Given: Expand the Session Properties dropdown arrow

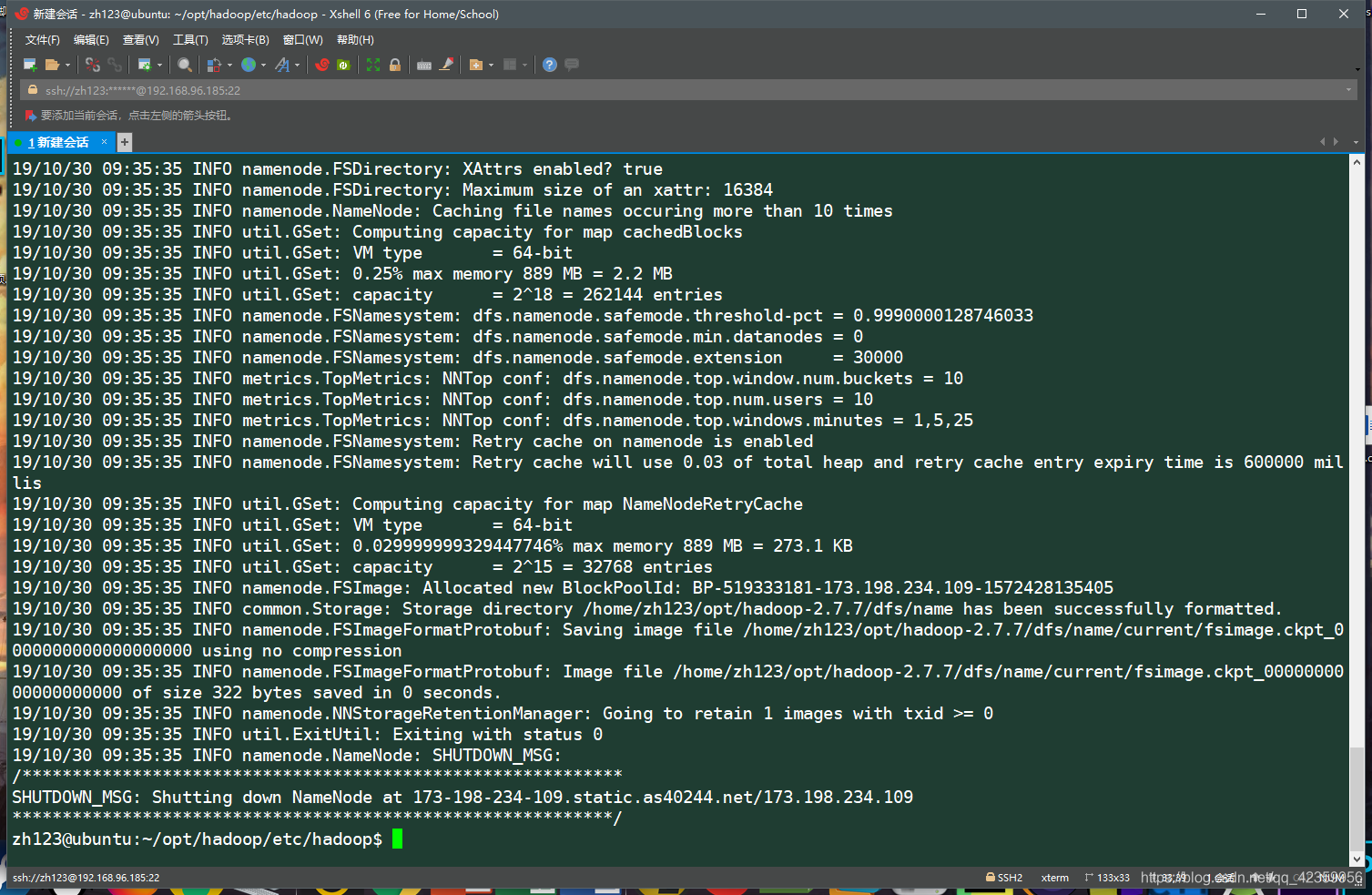Looking at the screenshot, I should [159, 65].
